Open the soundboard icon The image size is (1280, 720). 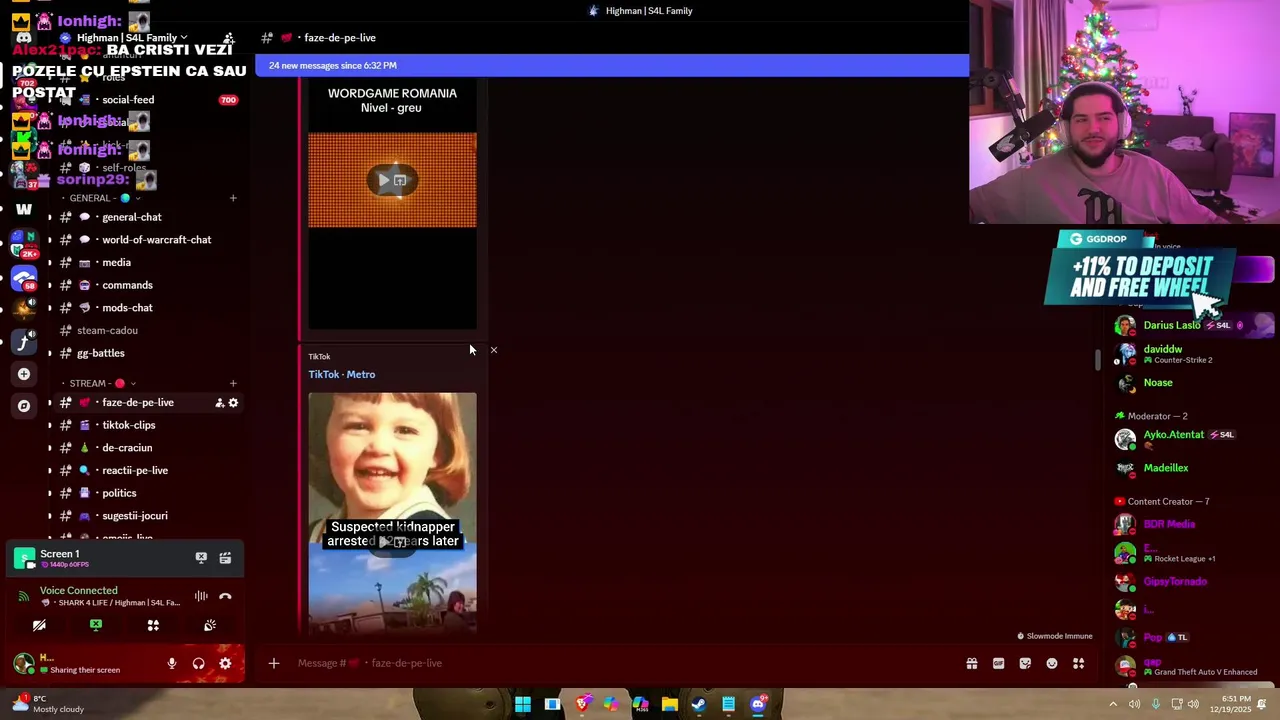(x=210, y=625)
